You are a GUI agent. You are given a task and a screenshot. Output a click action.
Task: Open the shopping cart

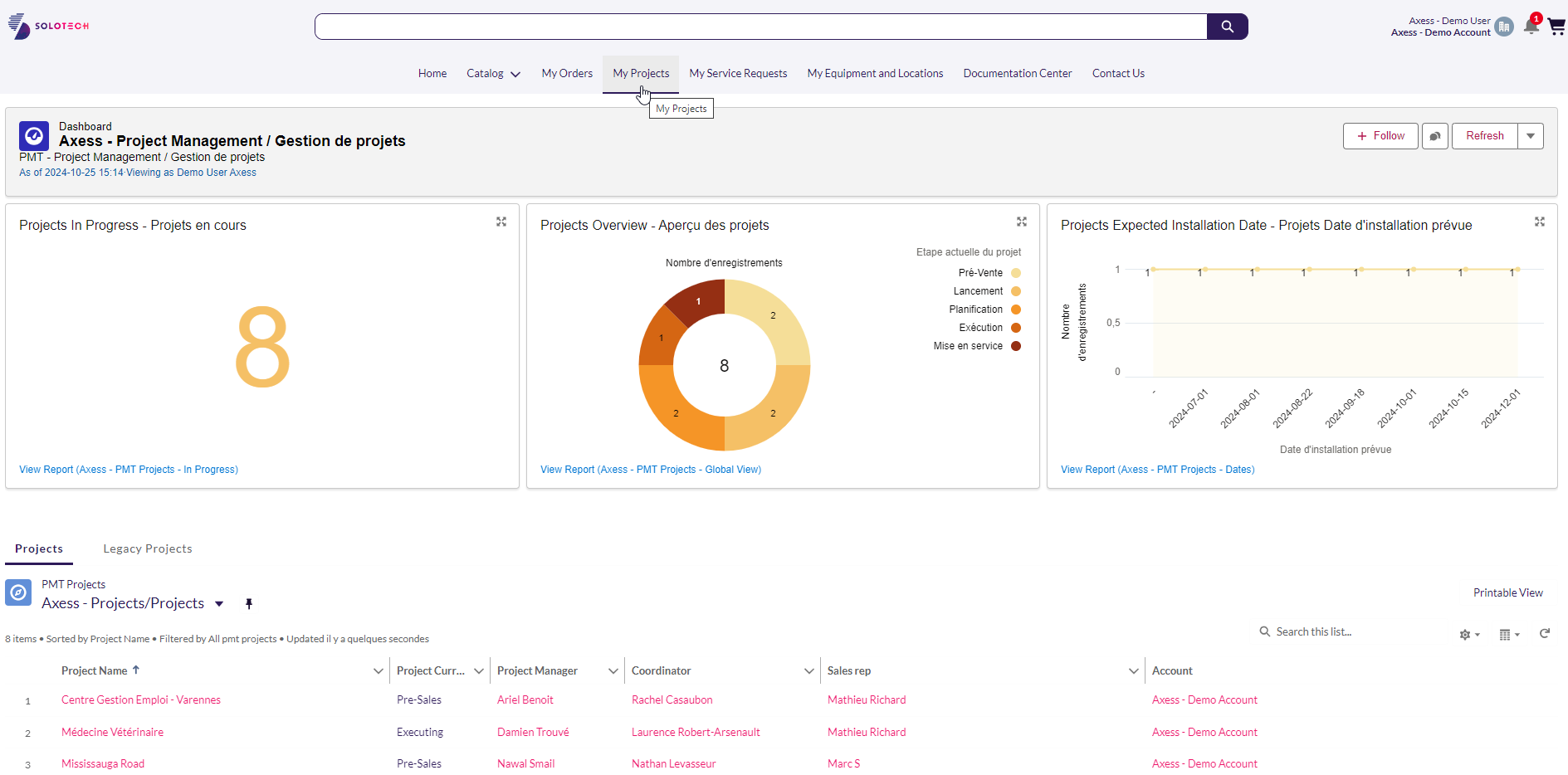tap(1556, 27)
